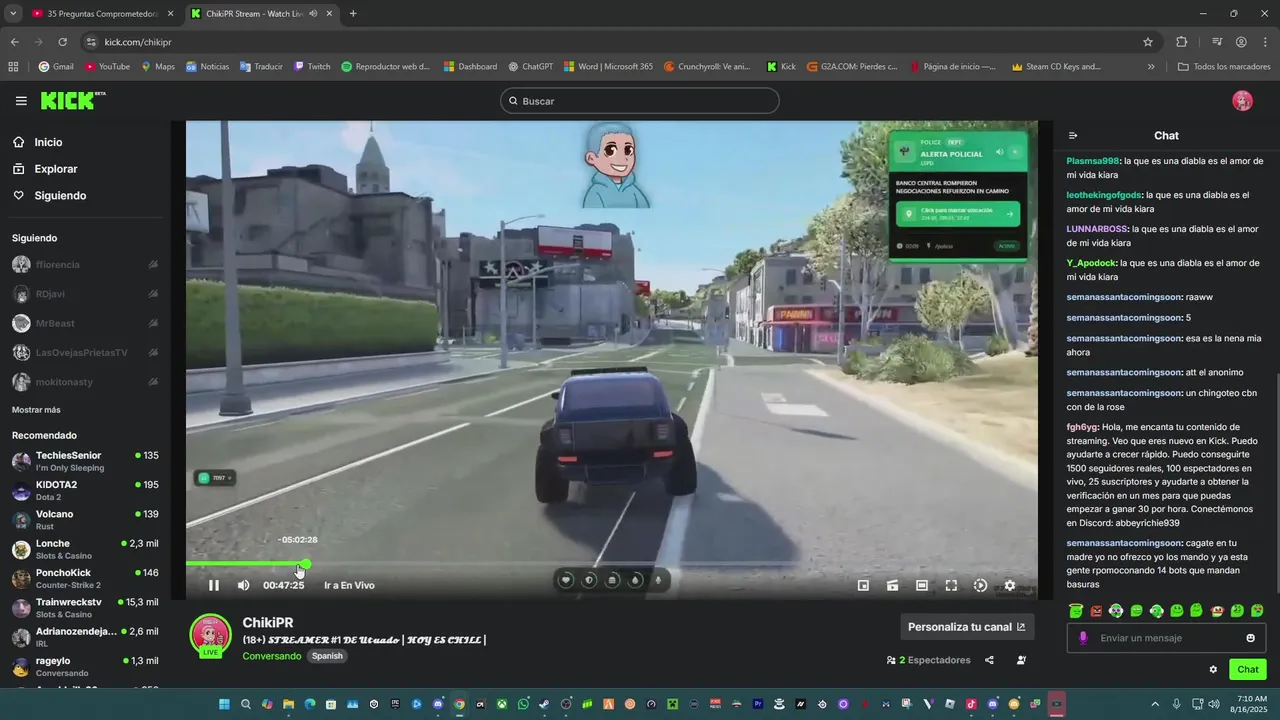1280x720 pixels.
Task: Open the emoji picker in message box
Action: tap(1250, 638)
